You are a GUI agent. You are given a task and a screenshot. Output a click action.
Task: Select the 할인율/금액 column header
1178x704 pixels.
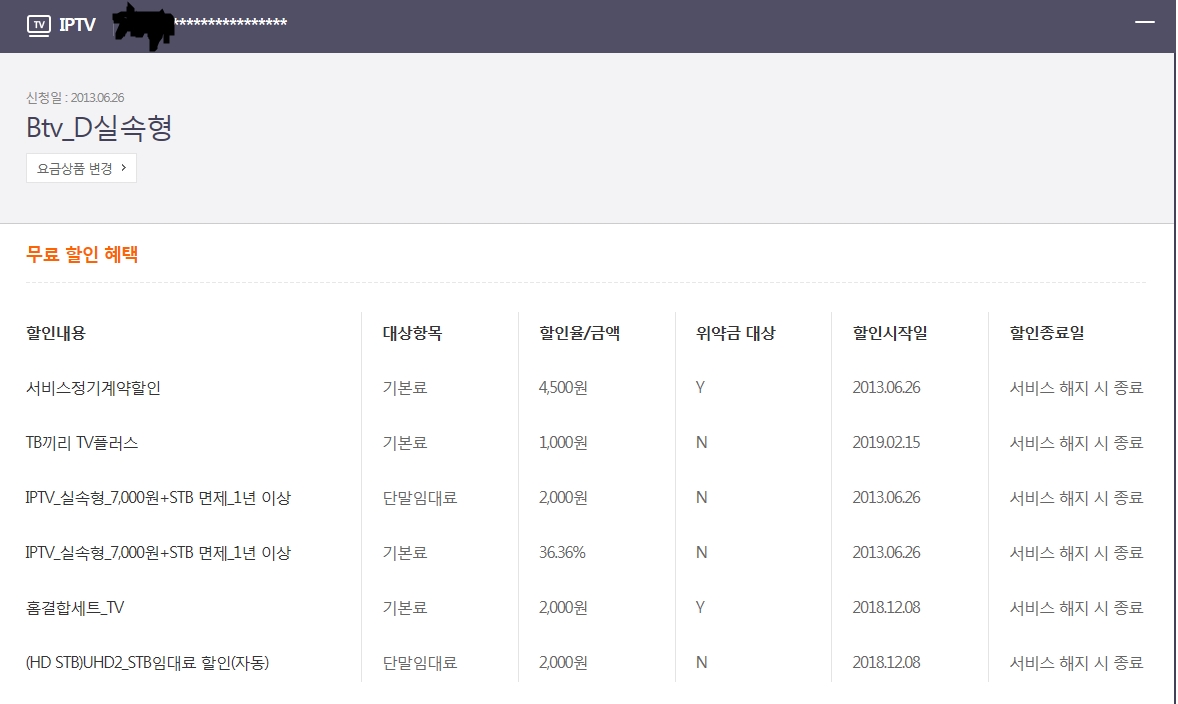[579, 333]
